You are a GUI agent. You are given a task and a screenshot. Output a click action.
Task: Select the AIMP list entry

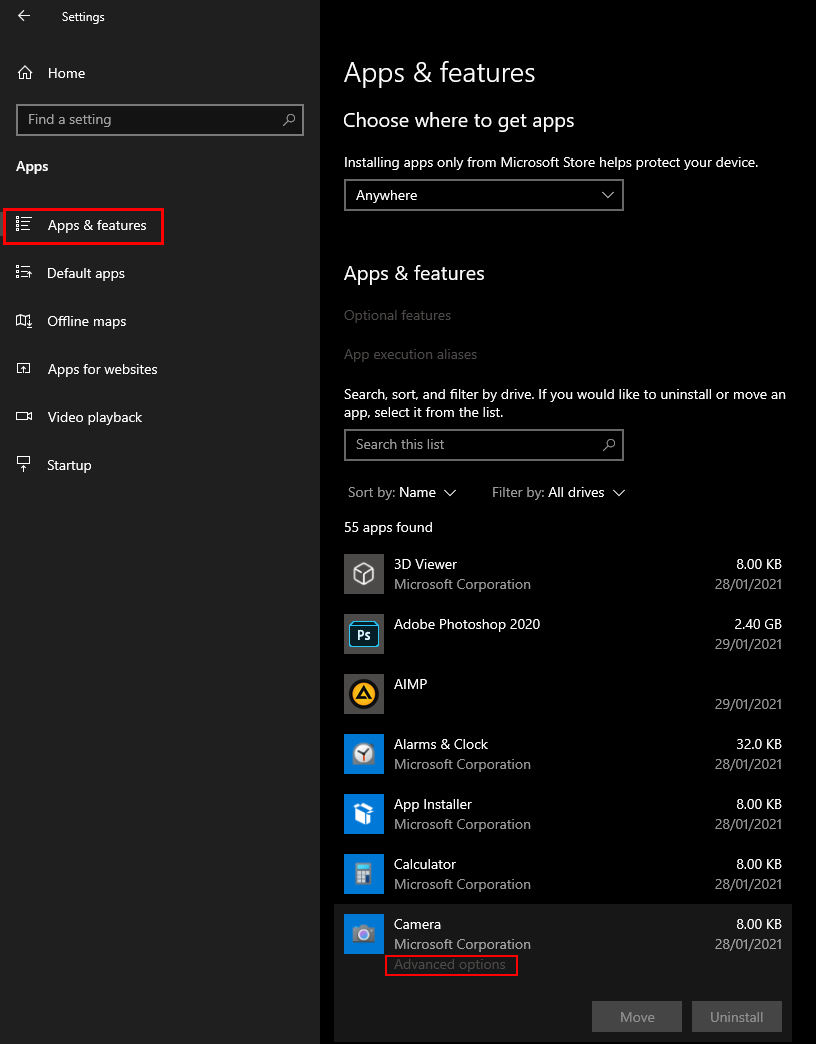click(x=563, y=694)
